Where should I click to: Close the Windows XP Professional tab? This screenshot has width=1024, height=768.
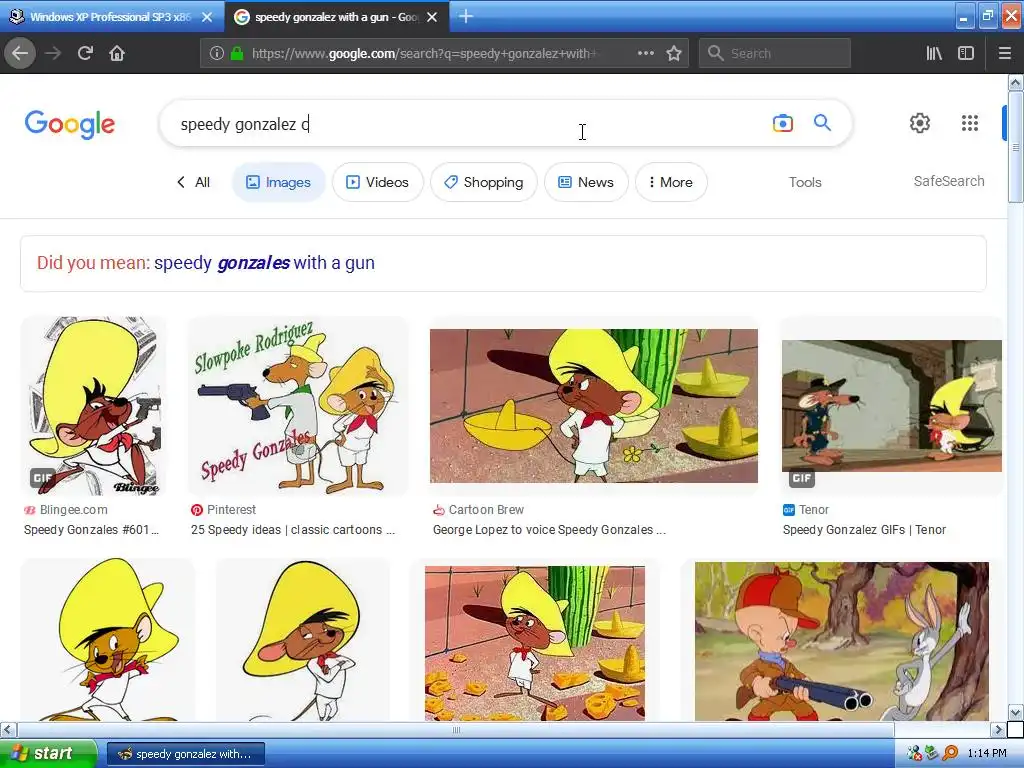pos(207,17)
